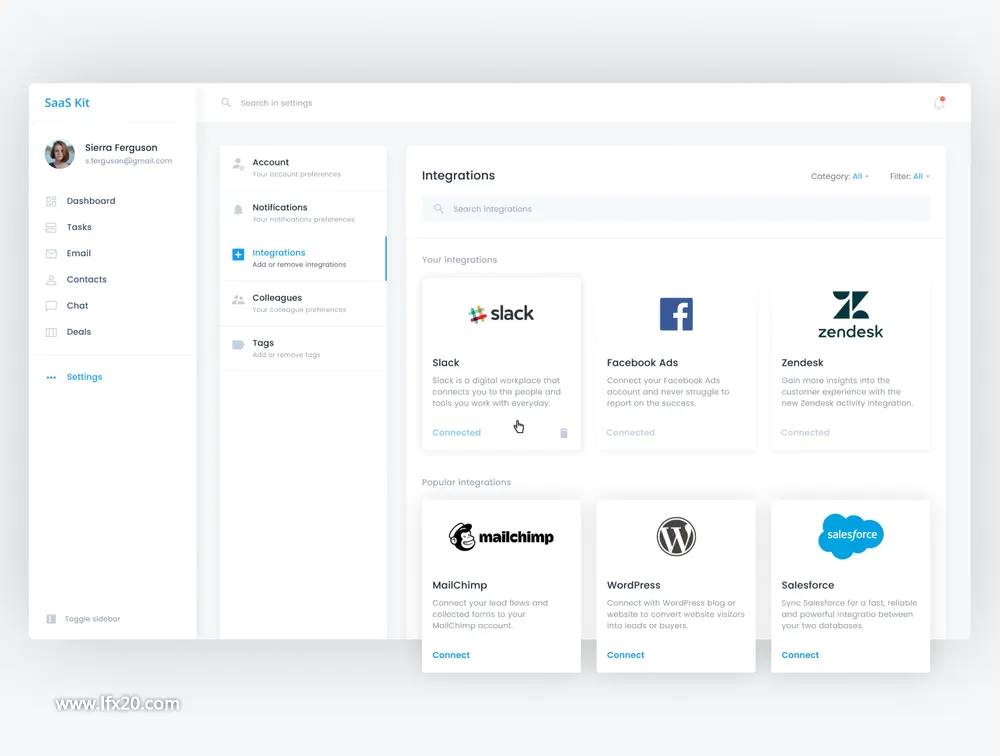
Task: Click Connect on the MailChimp card
Action: coord(451,655)
